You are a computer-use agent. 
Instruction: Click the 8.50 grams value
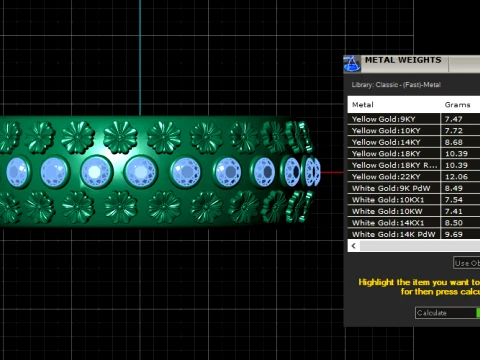453,223
